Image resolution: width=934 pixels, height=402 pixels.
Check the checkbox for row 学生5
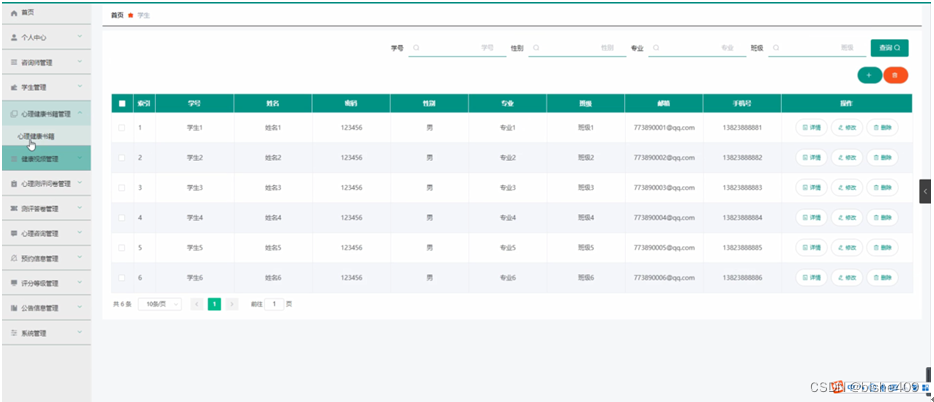point(122,247)
